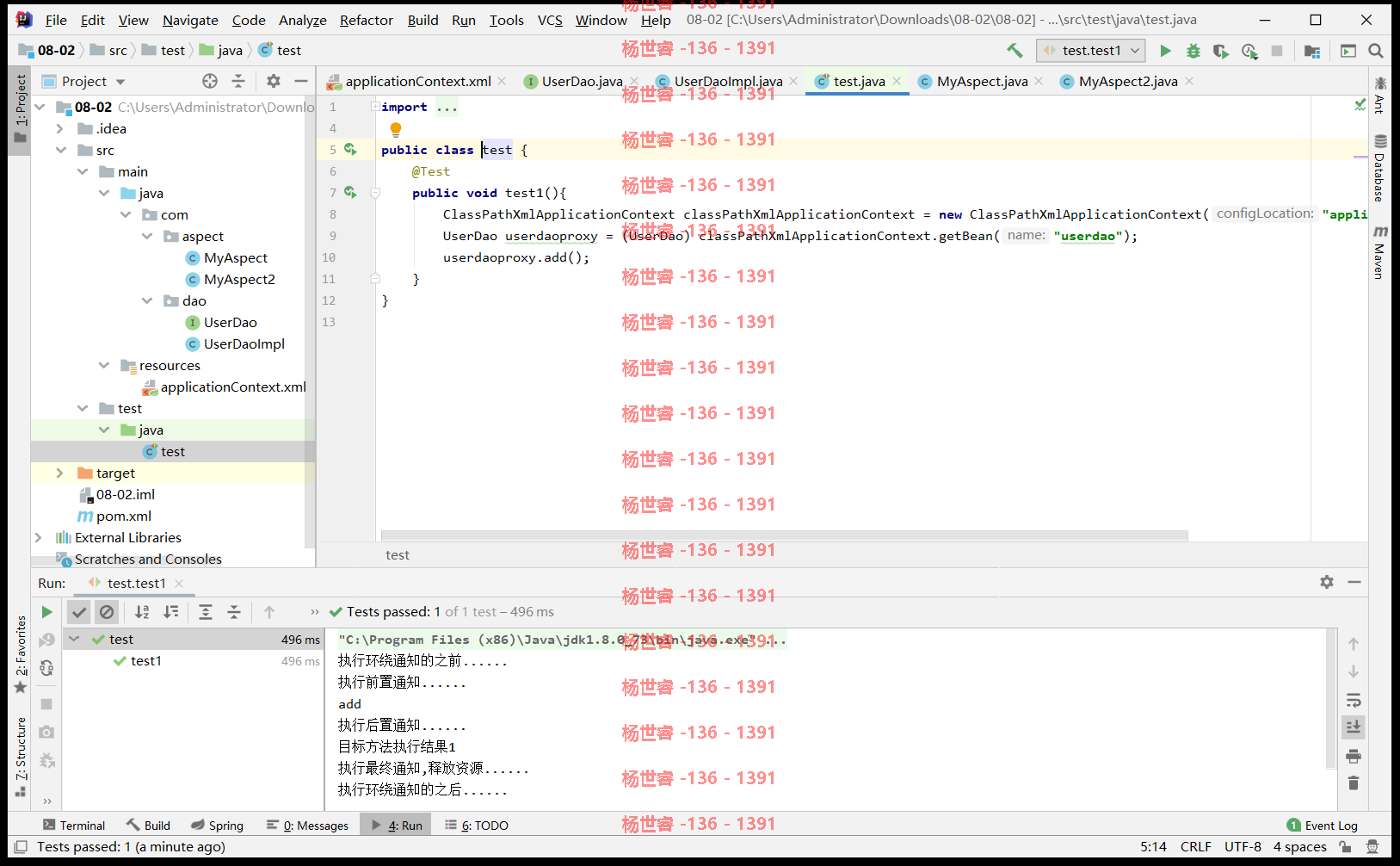
Task: Switch to MyAspect2.java editor tab
Action: point(1128,81)
